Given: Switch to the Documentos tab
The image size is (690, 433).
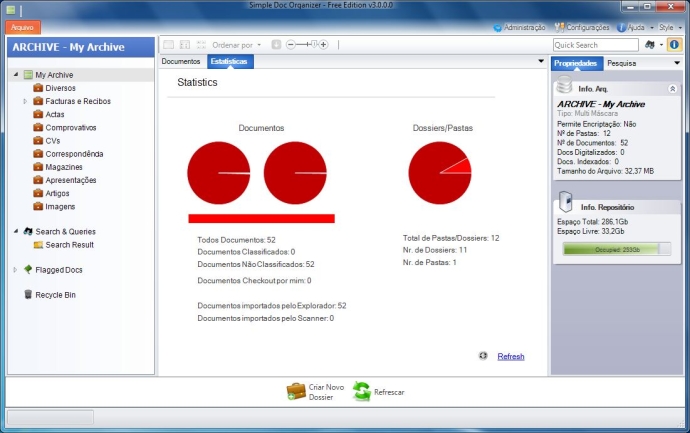Looking at the screenshot, I should (181, 61).
